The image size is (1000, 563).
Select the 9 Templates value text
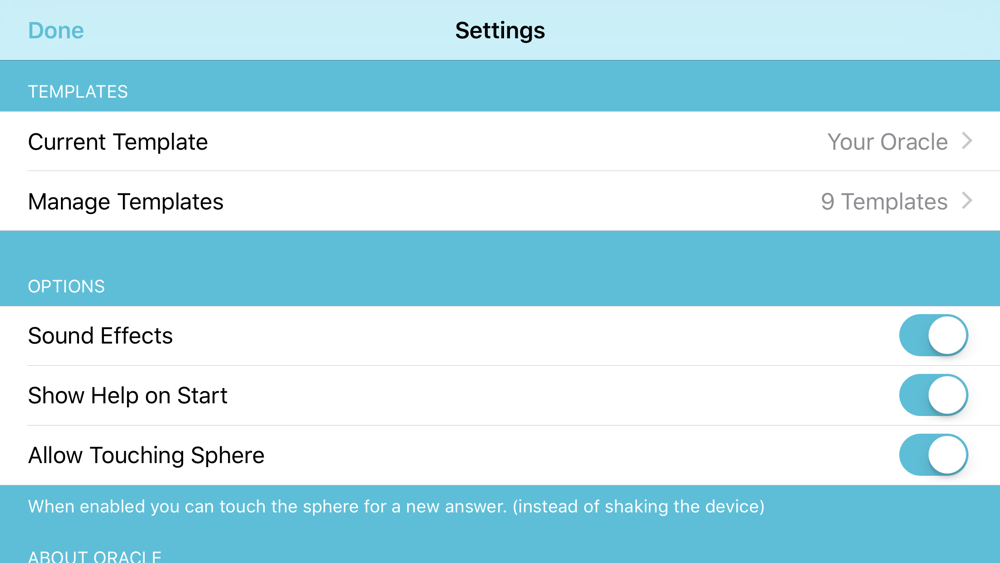[884, 201]
